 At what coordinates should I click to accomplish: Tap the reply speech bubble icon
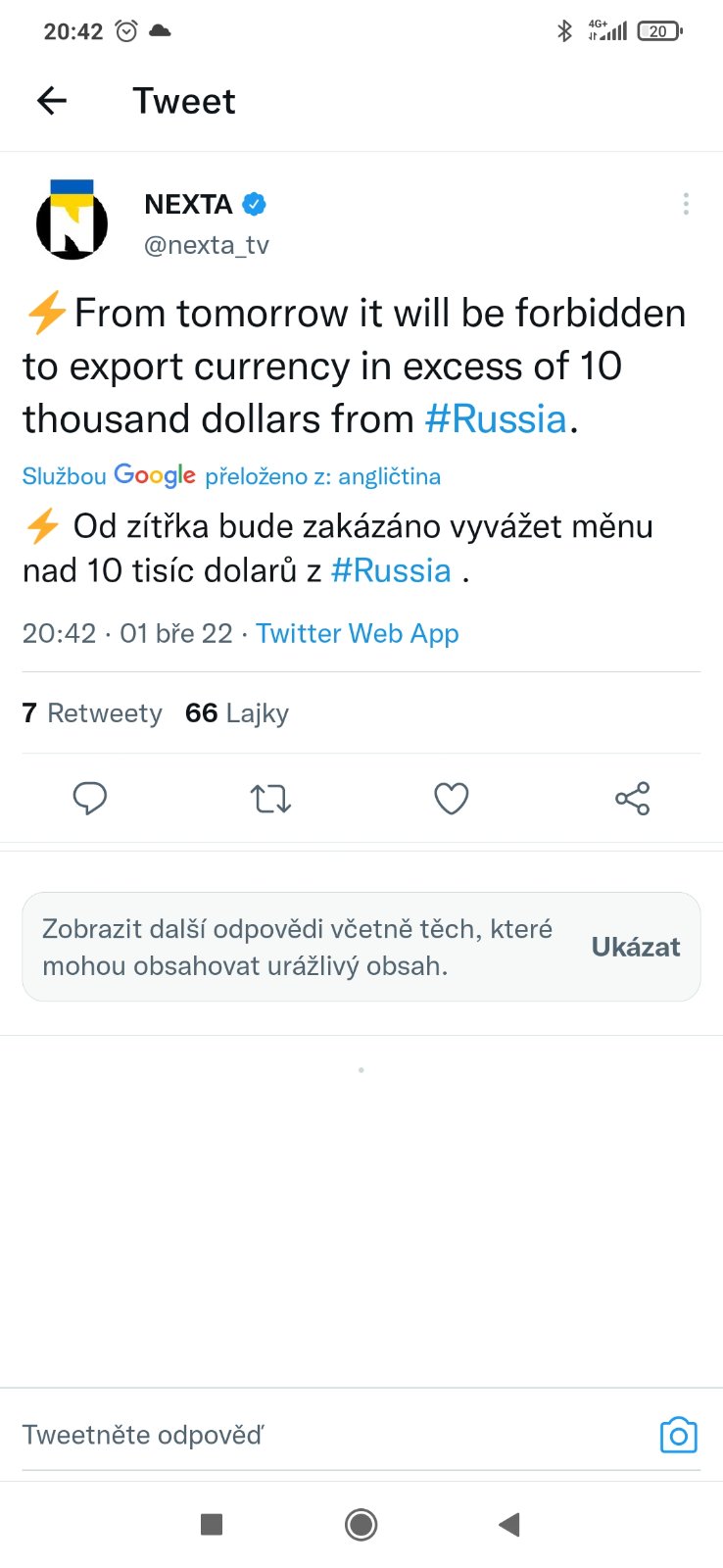tap(90, 799)
